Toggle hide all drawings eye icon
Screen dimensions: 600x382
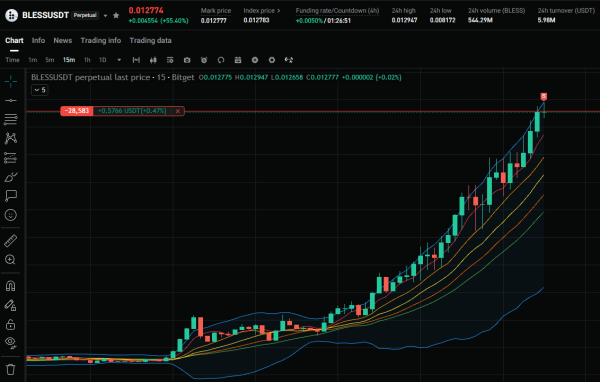click(11, 343)
